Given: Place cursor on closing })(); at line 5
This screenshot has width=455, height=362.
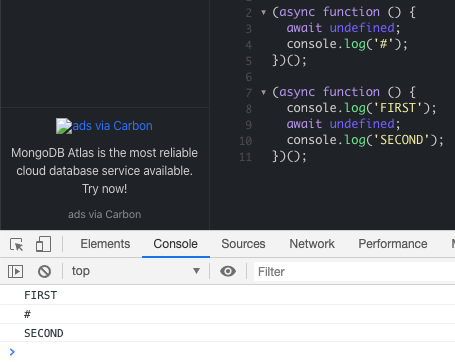Looking at the screenshot, I should pyautogui.click(x=289, y=60).
